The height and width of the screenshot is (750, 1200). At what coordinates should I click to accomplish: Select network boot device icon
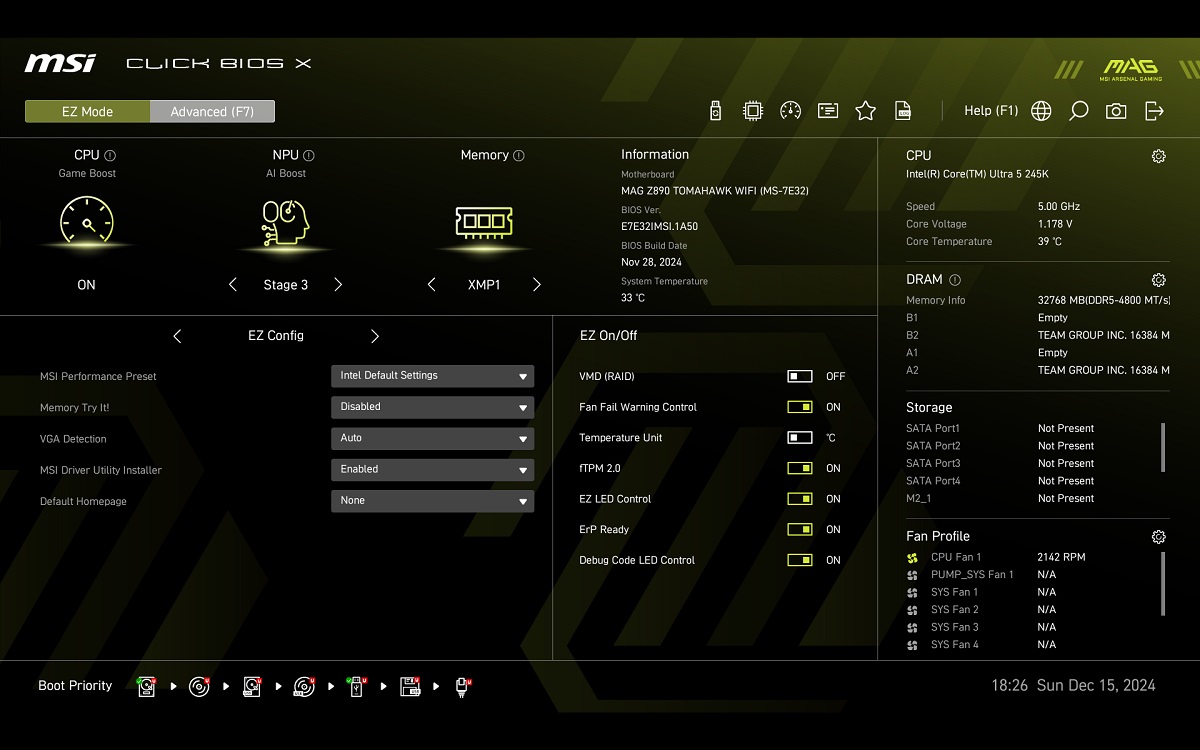462,686
